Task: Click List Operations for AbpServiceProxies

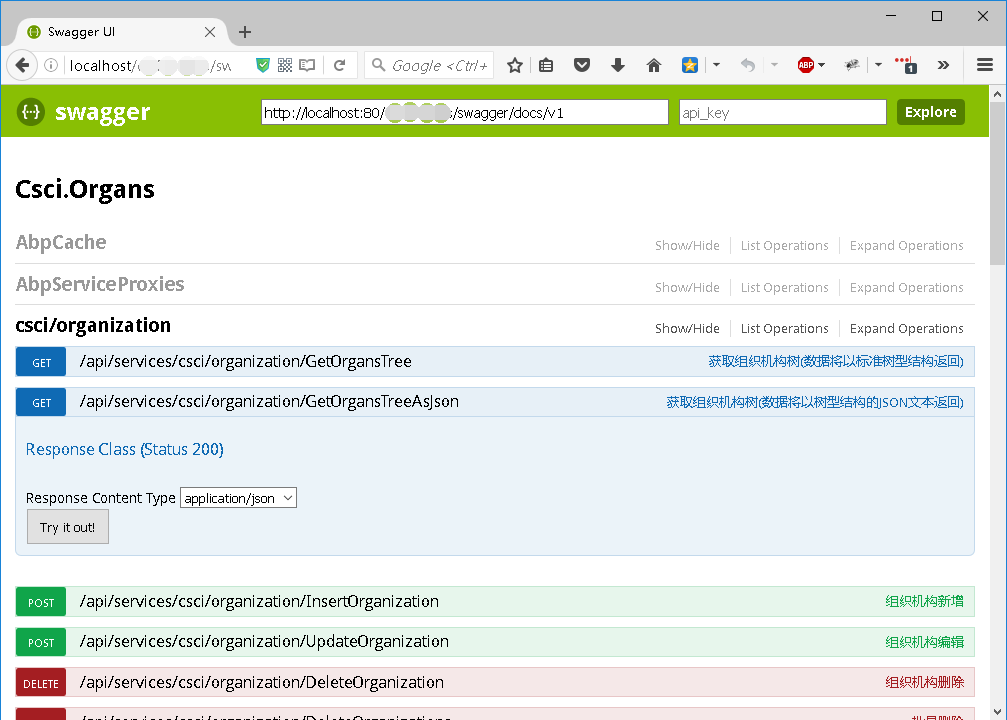Action: click(784, 287)
